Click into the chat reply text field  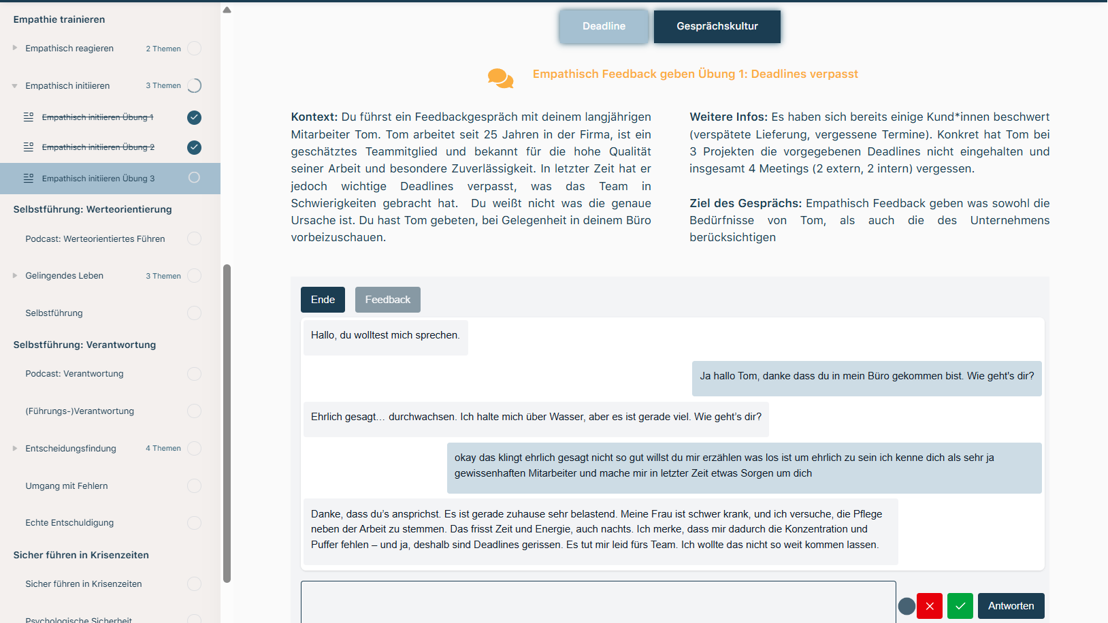tap(598, 604)
